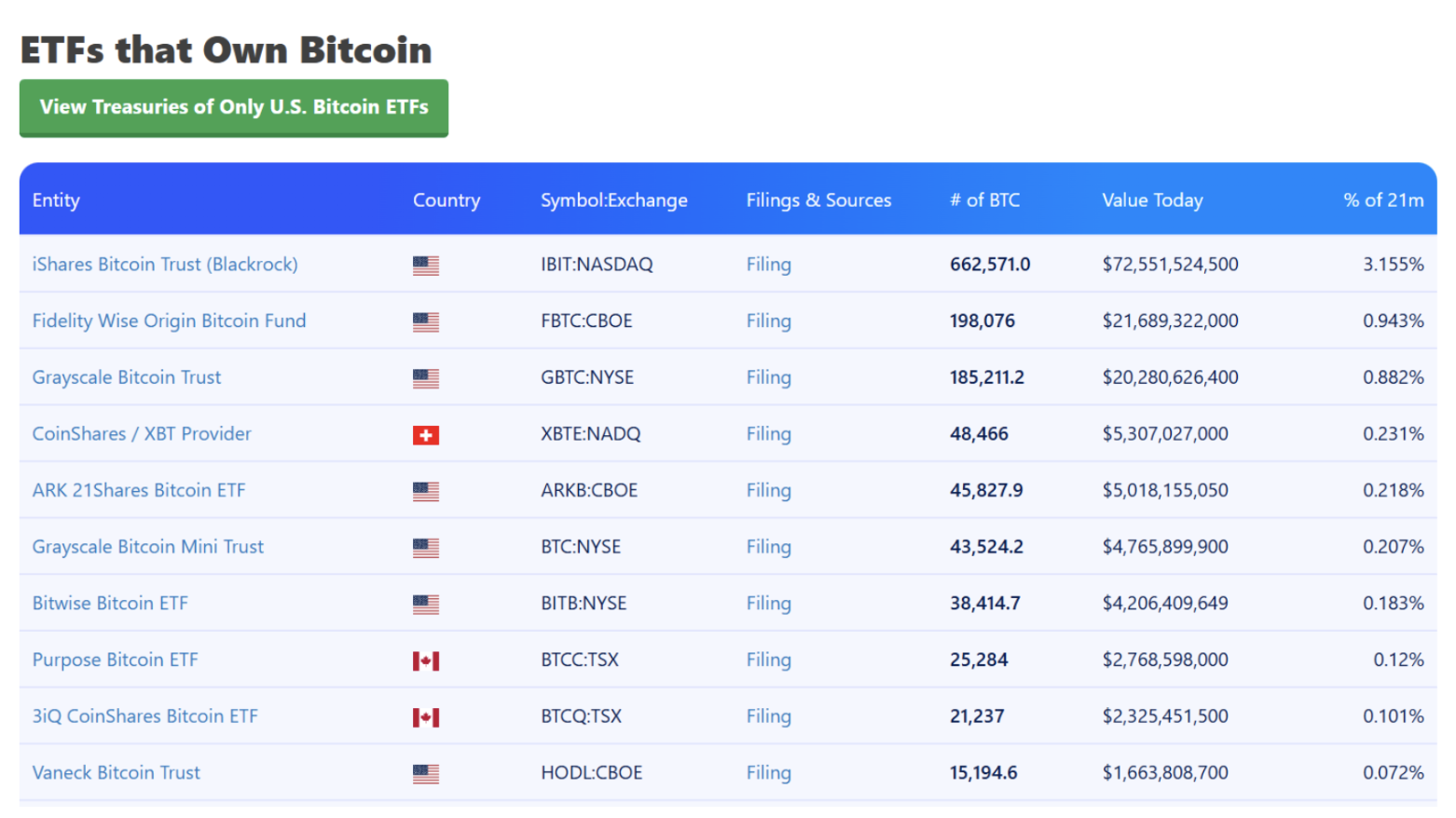
Task: Select the $21,689,322,000 value cell
Action: click(x=1171, y=320)
